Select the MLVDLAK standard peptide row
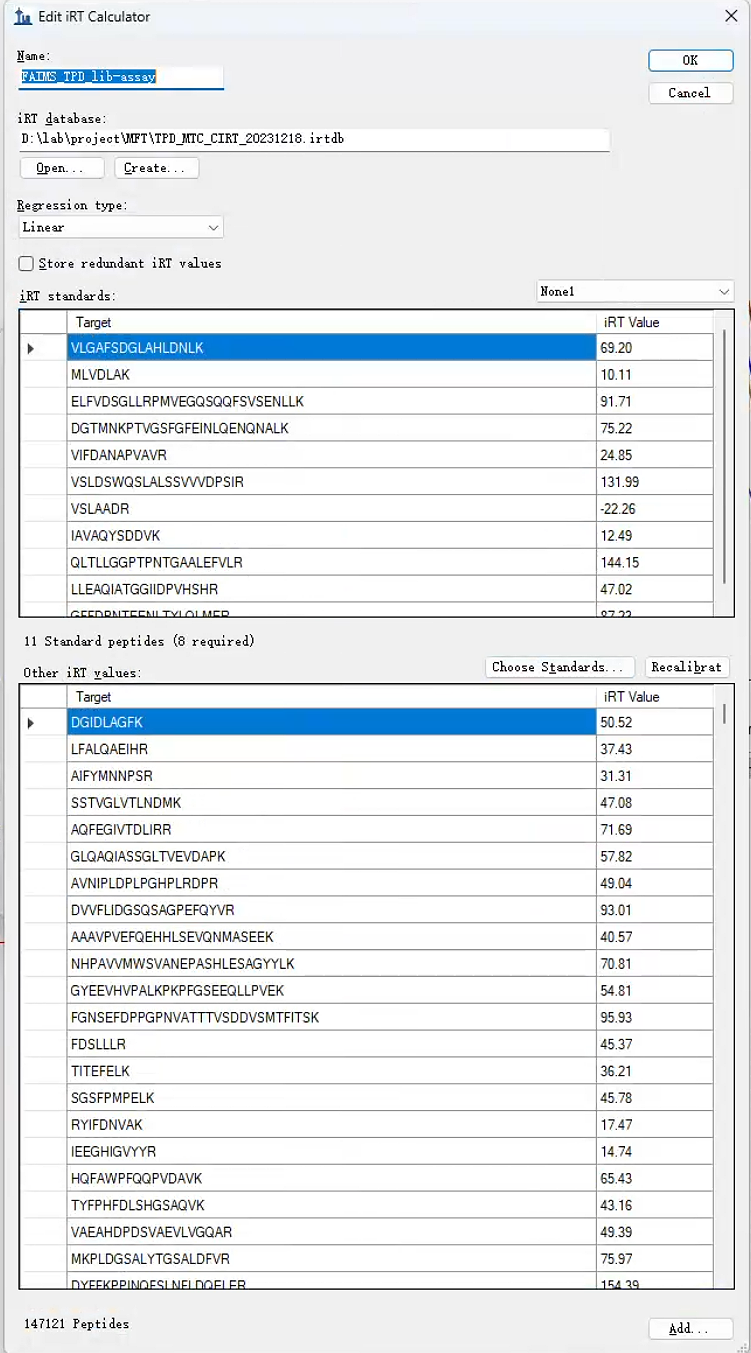The height and width of the screenshot is (1353, 751). (x=330, y=375)
